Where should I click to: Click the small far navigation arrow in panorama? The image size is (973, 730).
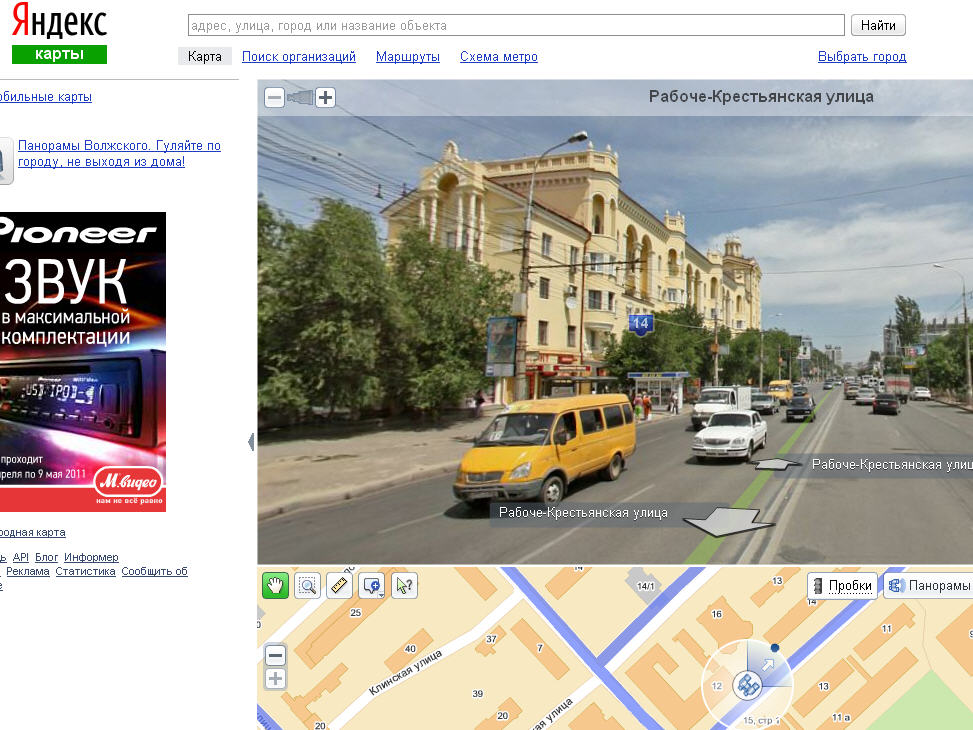pos(777,464)
